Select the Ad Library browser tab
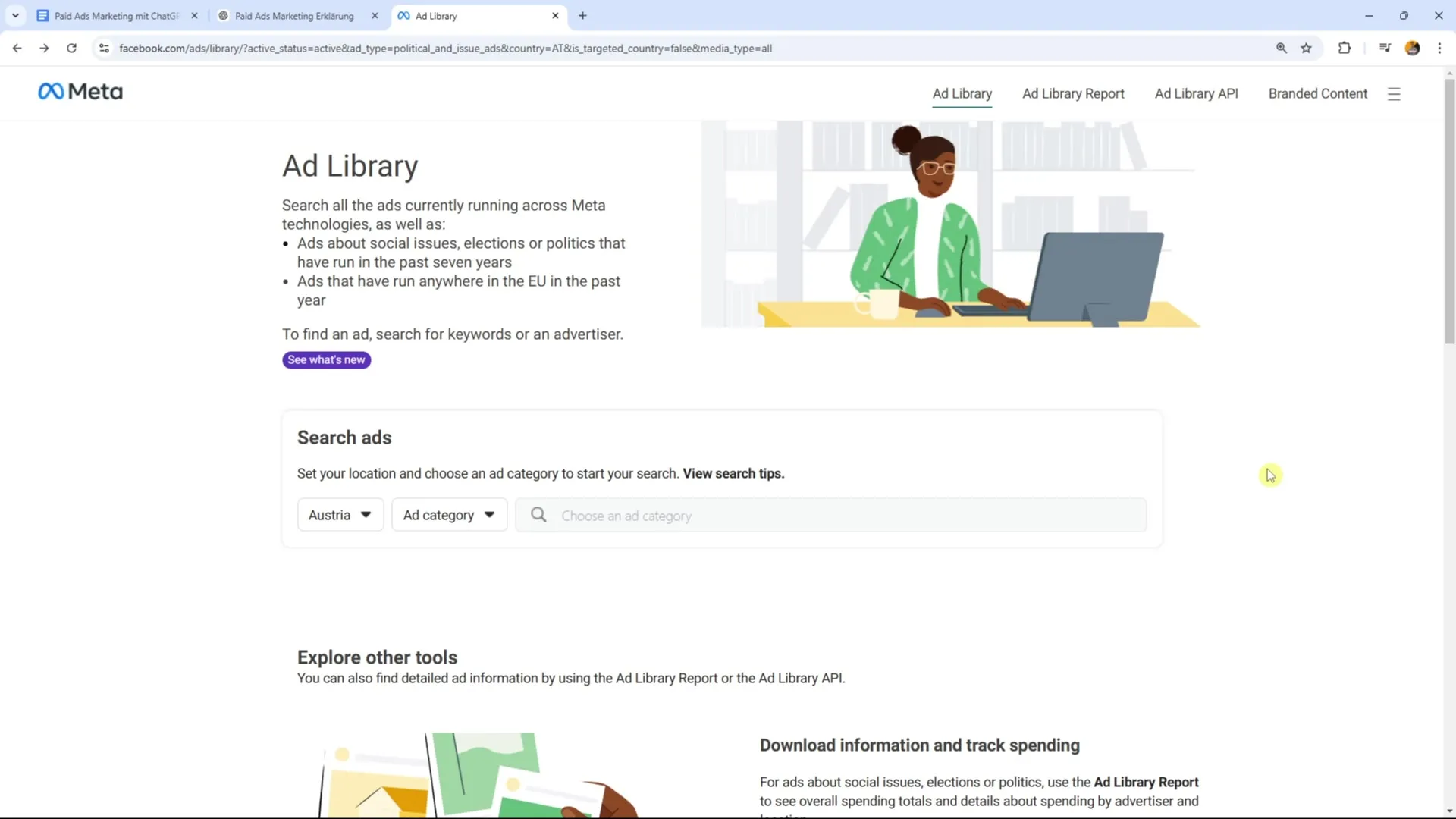1456x819 pixels. click(479, 15)
